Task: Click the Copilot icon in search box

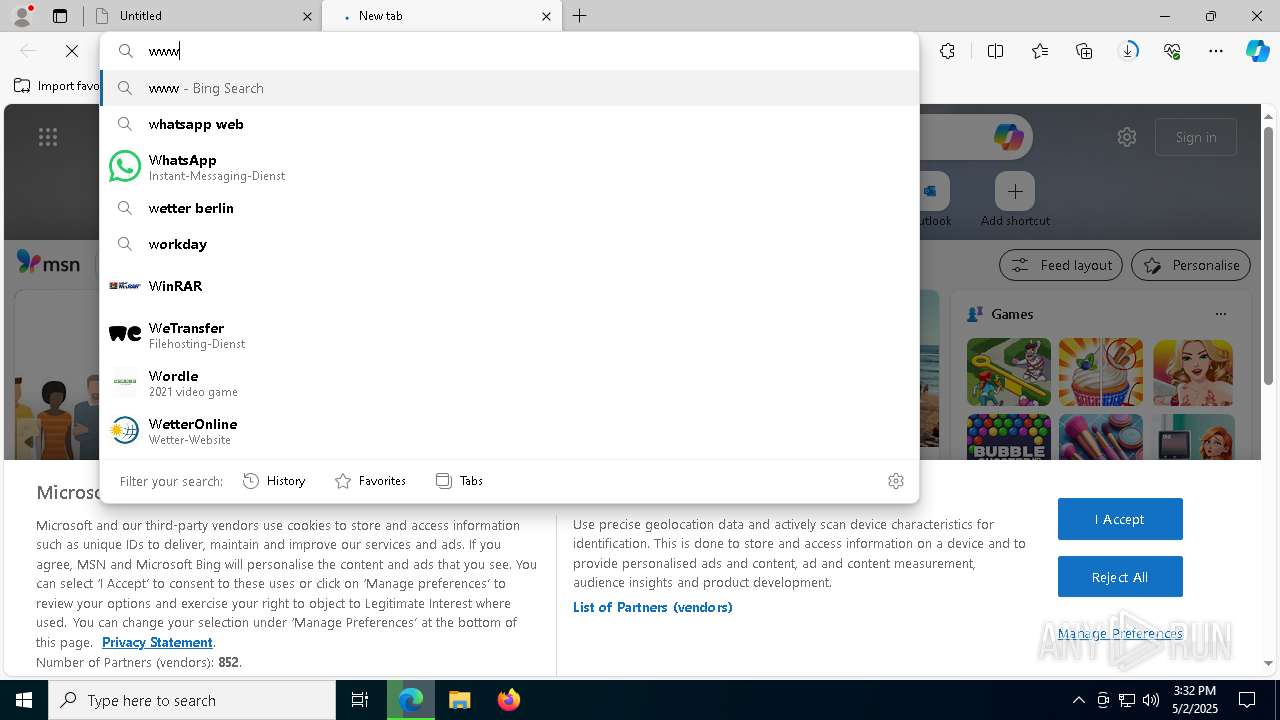Action: pyautogui.click(x=1008, y=137)
